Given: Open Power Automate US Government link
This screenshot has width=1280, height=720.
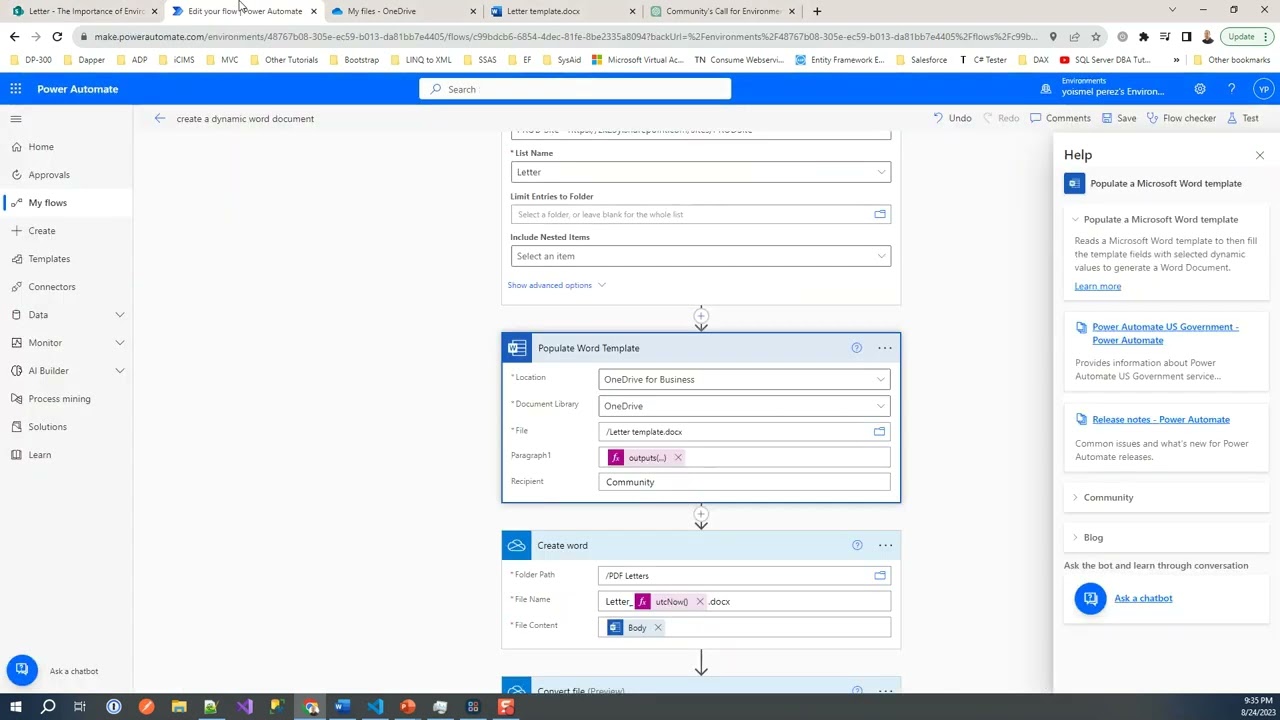Looking at the screenshot, I should pyautogui.click(x=1165, y=333).
